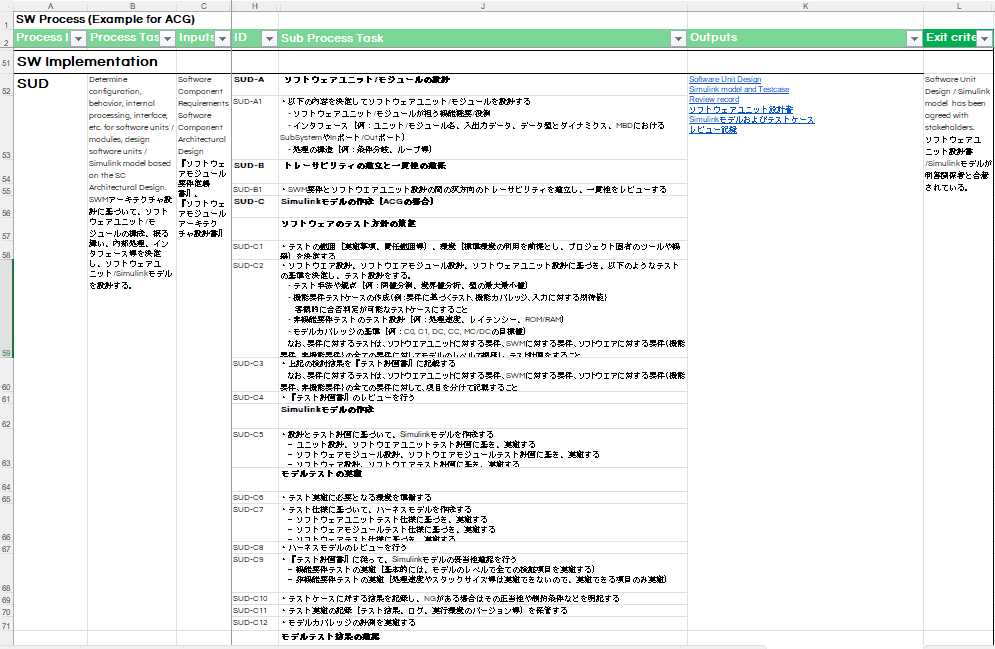Open the Sub Process Task filter dropdown
The image size is (995, 649).
tap(677, 38)
